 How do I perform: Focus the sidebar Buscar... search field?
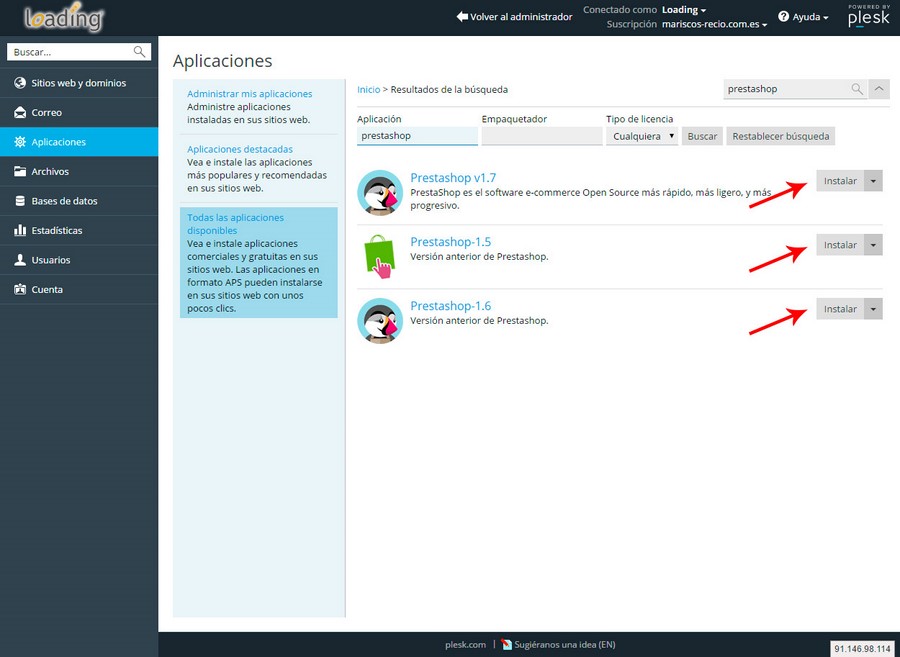coord(72,52)
